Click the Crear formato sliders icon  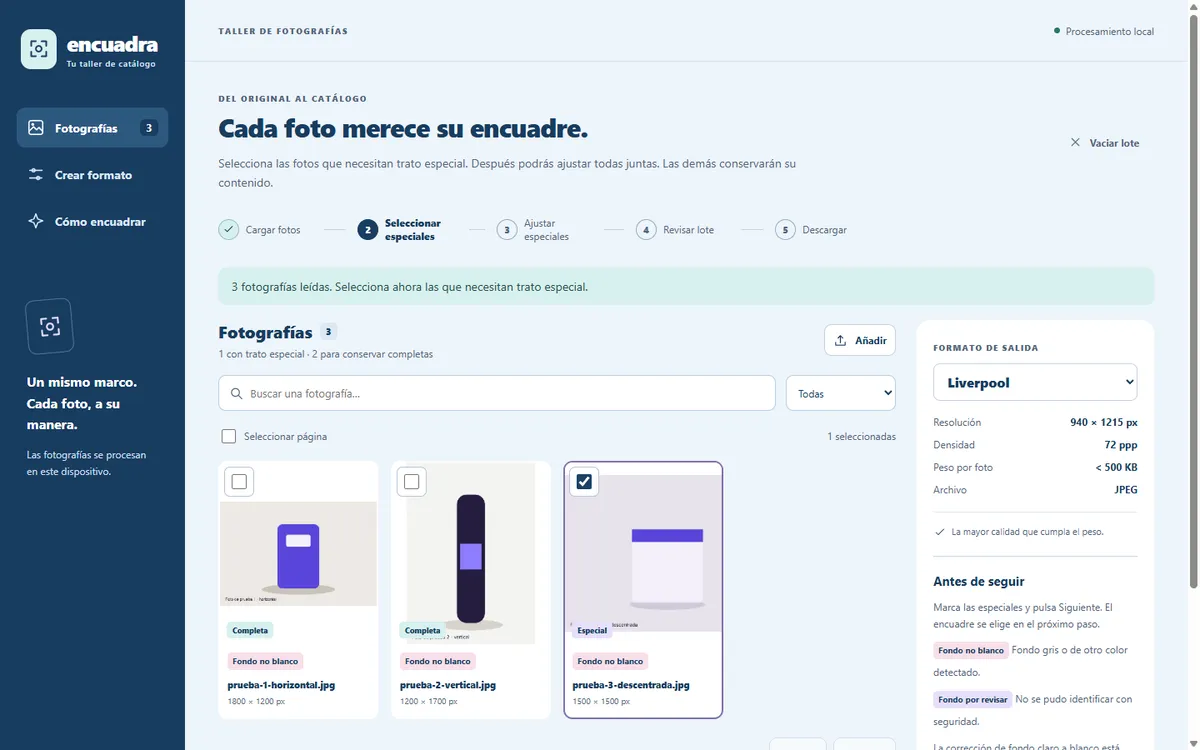point(36,175)
